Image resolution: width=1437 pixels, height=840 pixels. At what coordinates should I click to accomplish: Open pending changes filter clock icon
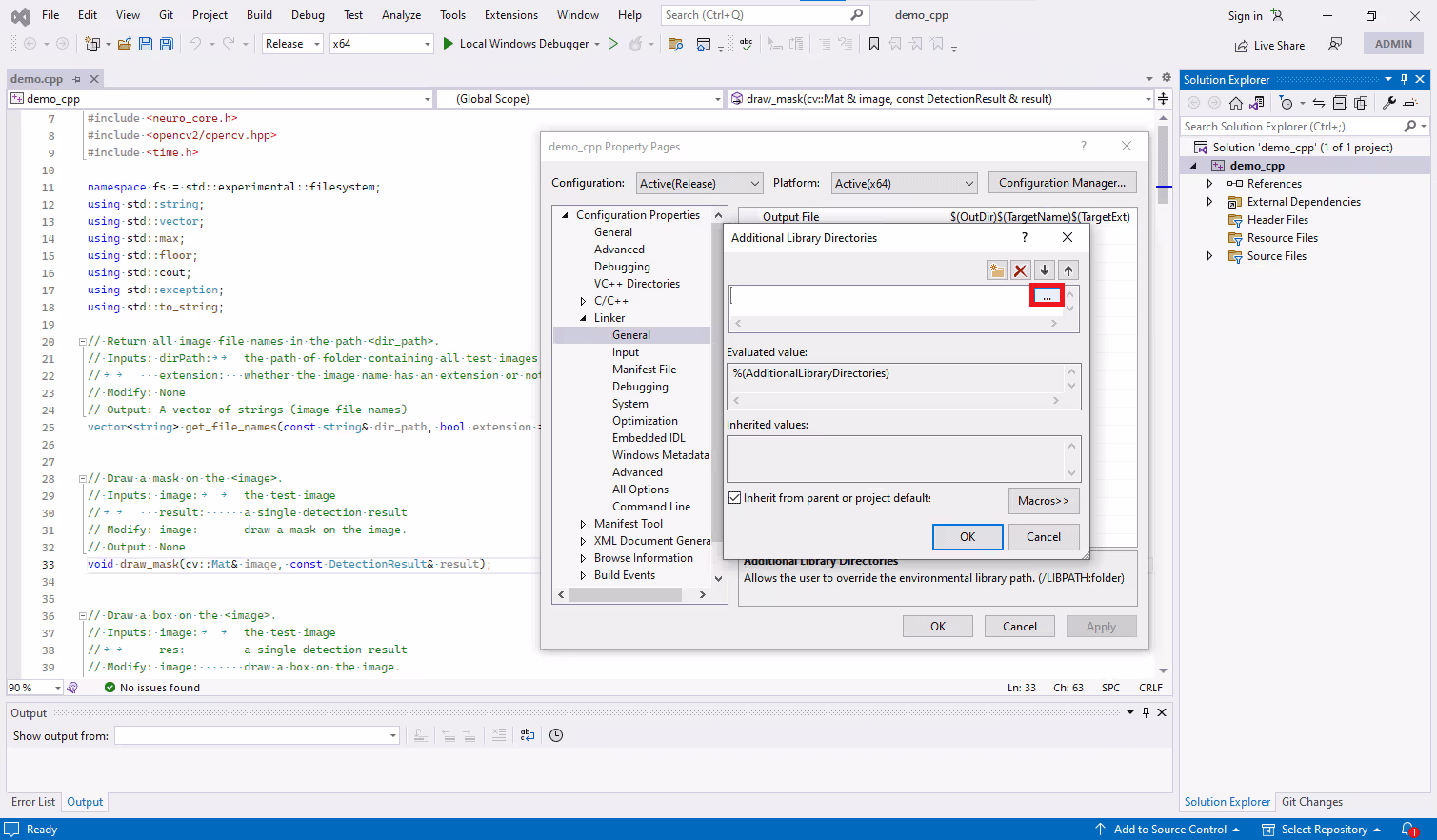point(1287,103)
